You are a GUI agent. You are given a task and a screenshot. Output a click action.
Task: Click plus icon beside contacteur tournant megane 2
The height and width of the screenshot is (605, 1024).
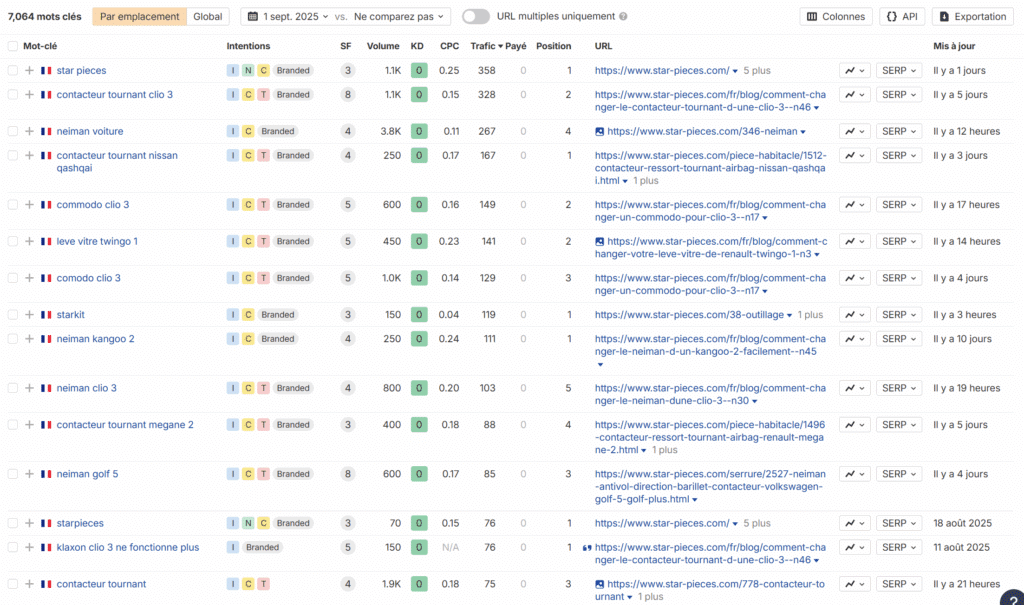point(29,425)
